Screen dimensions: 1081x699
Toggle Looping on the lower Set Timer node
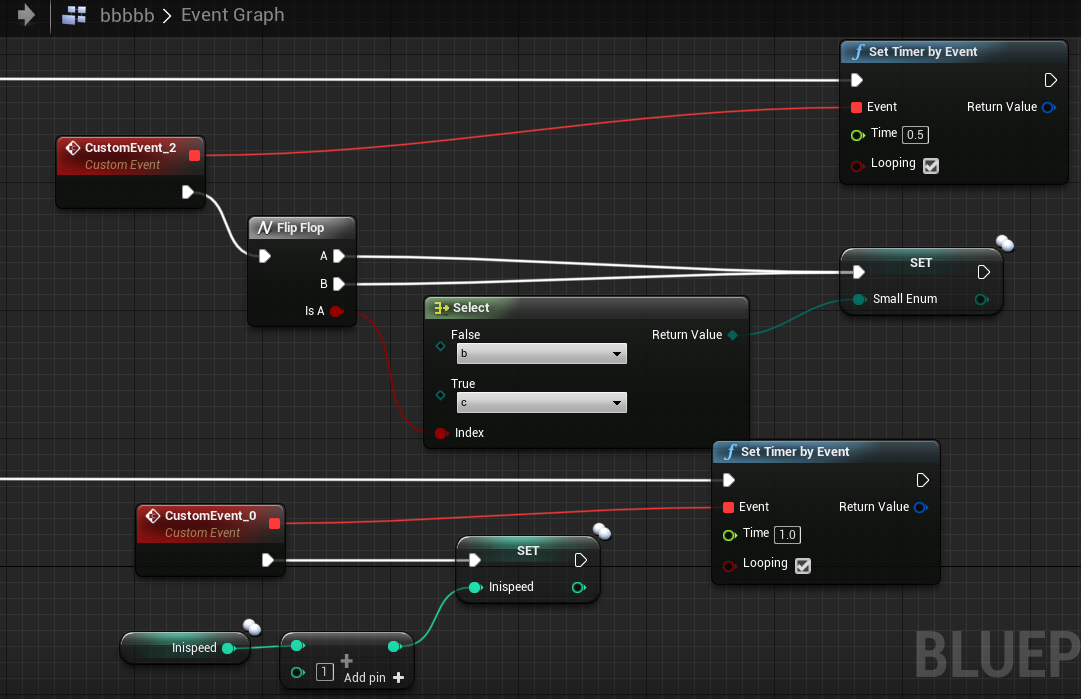[802, 565]
